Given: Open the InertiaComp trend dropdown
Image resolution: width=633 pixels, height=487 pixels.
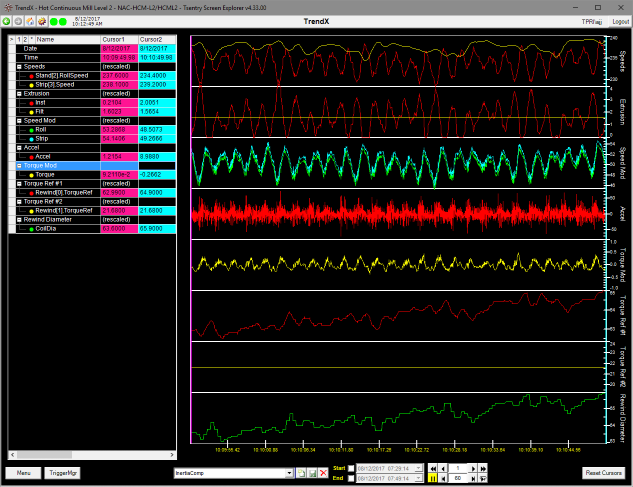Looking at the screenshot, I should coord(289,473).
